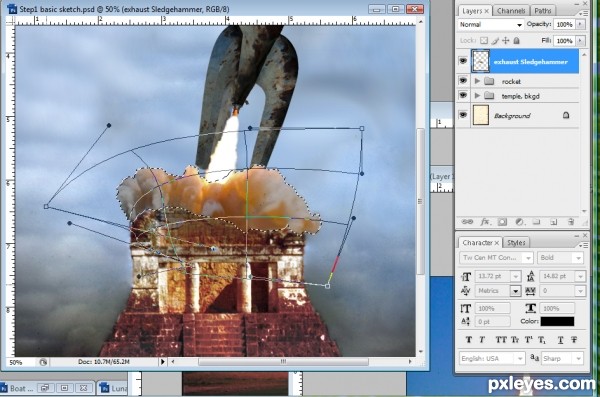Apply Faux Italic style
The height and width of the screenshot is (397, 600).
tap(482, 340)
